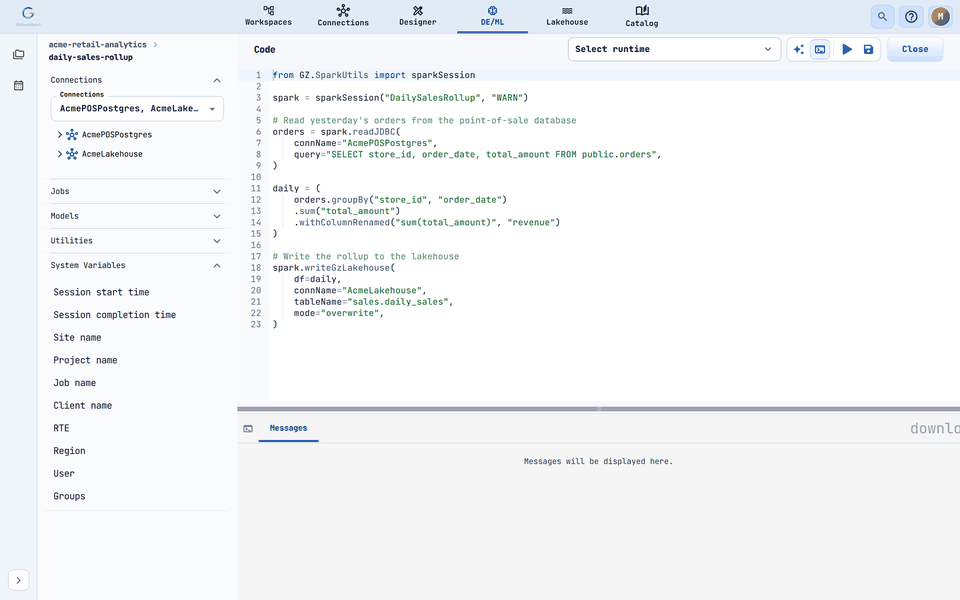The width and height of the screenshot is (960, 600).
Task: Insert the Job name variable
Action: (75, 383)
